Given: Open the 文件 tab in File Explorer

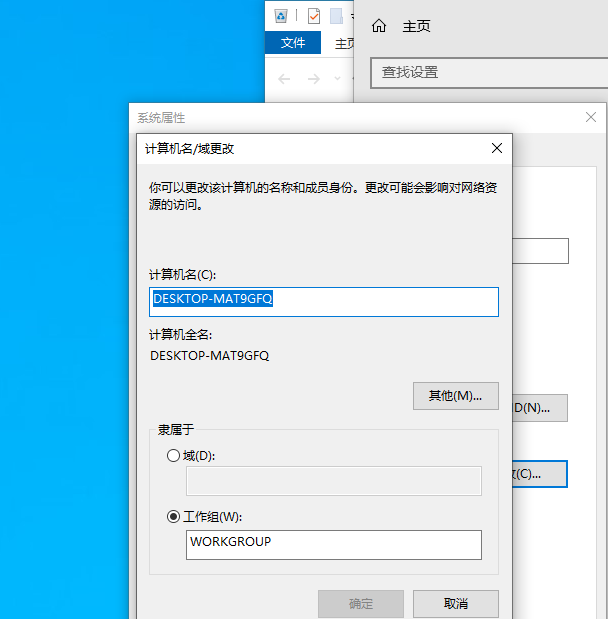Looking at the screenshot, I should pyautogui.click(x=293, y=43).
